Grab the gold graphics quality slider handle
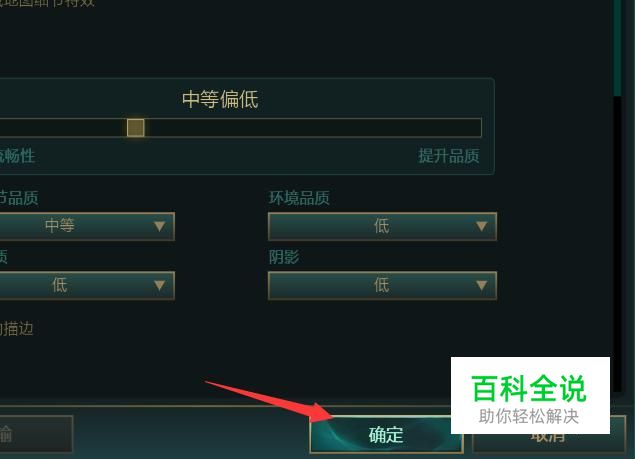This screenshot has height=459, width=635. [136, 128]
